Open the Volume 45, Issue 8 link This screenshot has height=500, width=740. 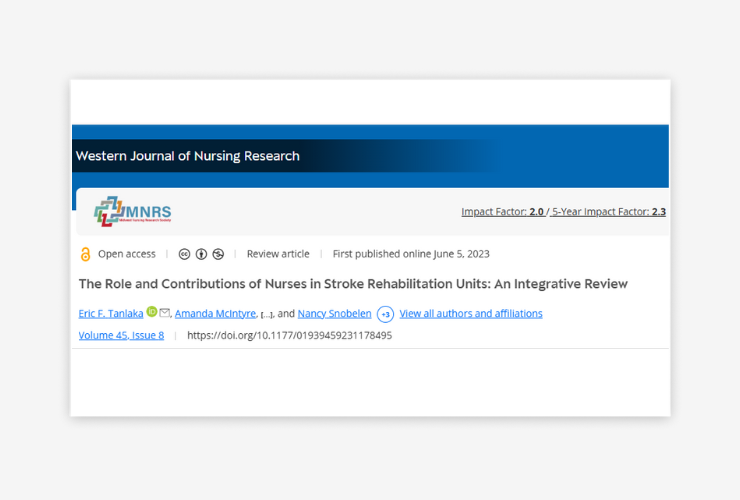(x=121, y=335)
